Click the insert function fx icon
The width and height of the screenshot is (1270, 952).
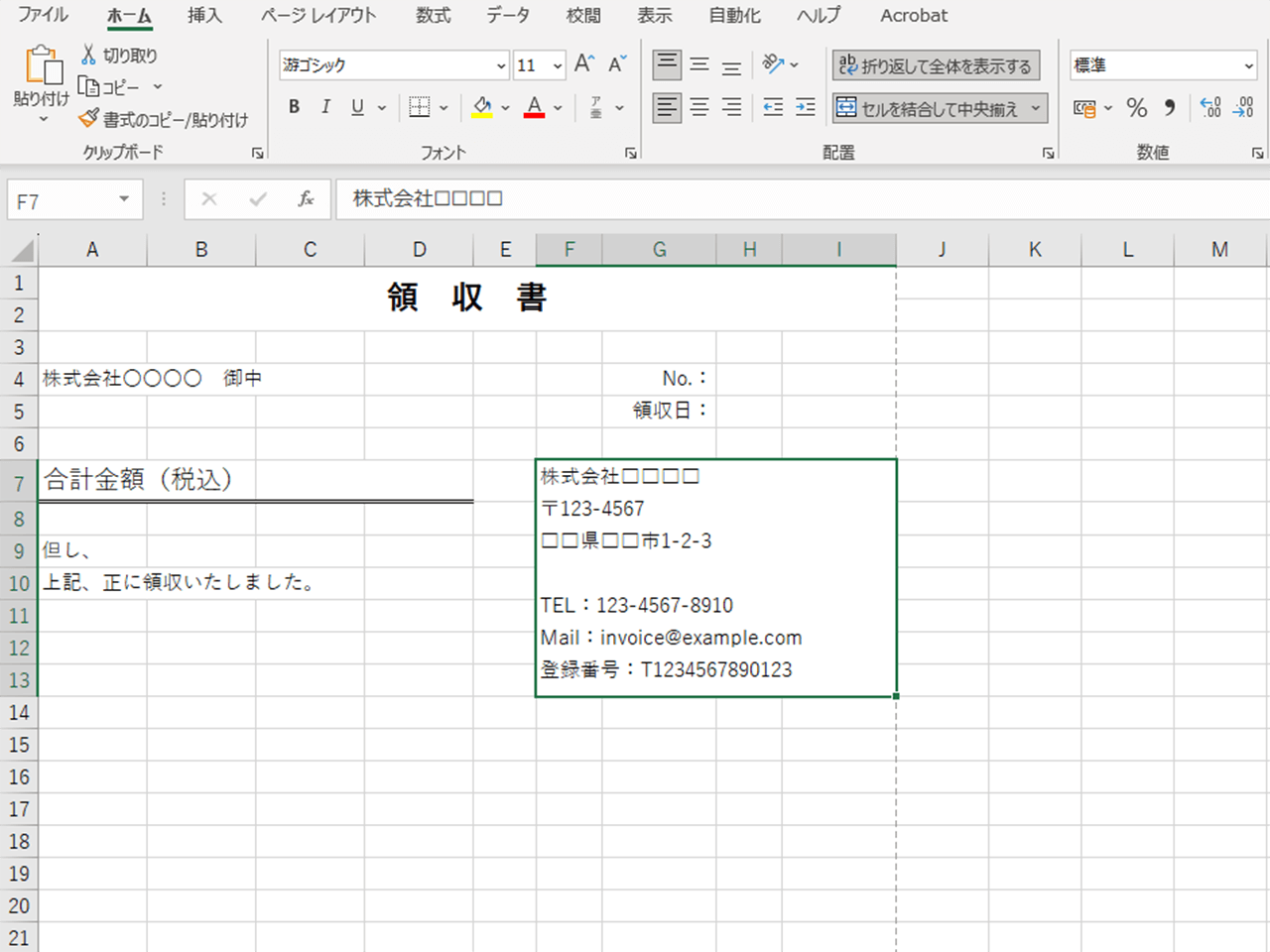(x=306, y=199)
